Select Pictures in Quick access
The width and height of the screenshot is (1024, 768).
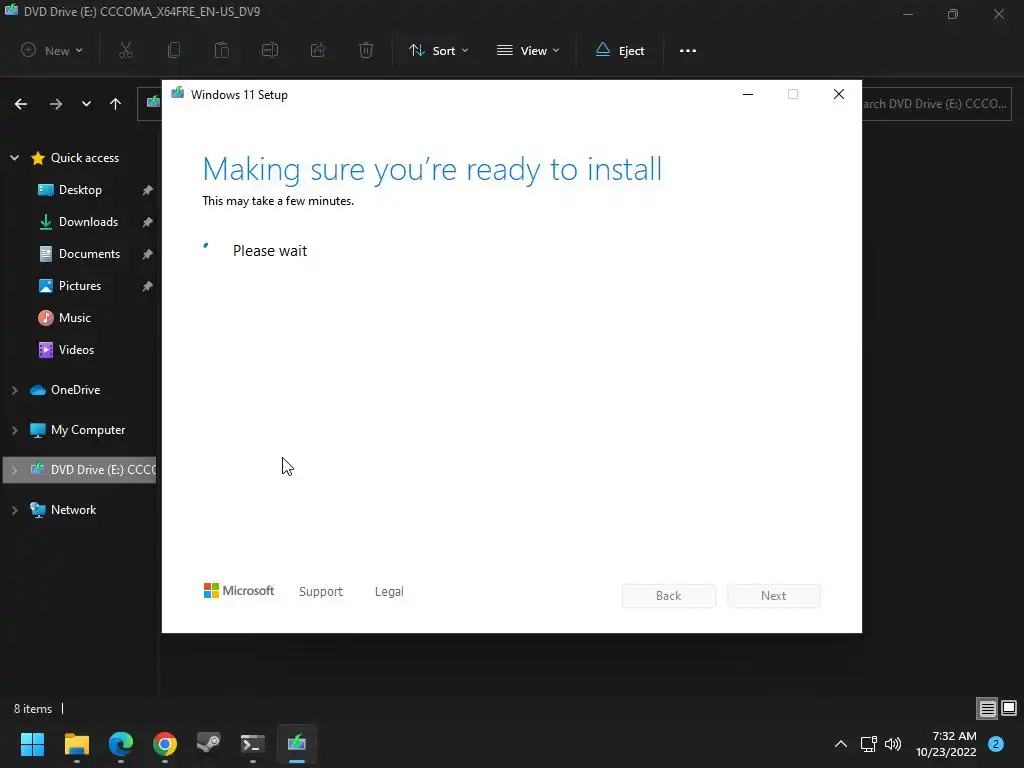[x=80, y=286]
